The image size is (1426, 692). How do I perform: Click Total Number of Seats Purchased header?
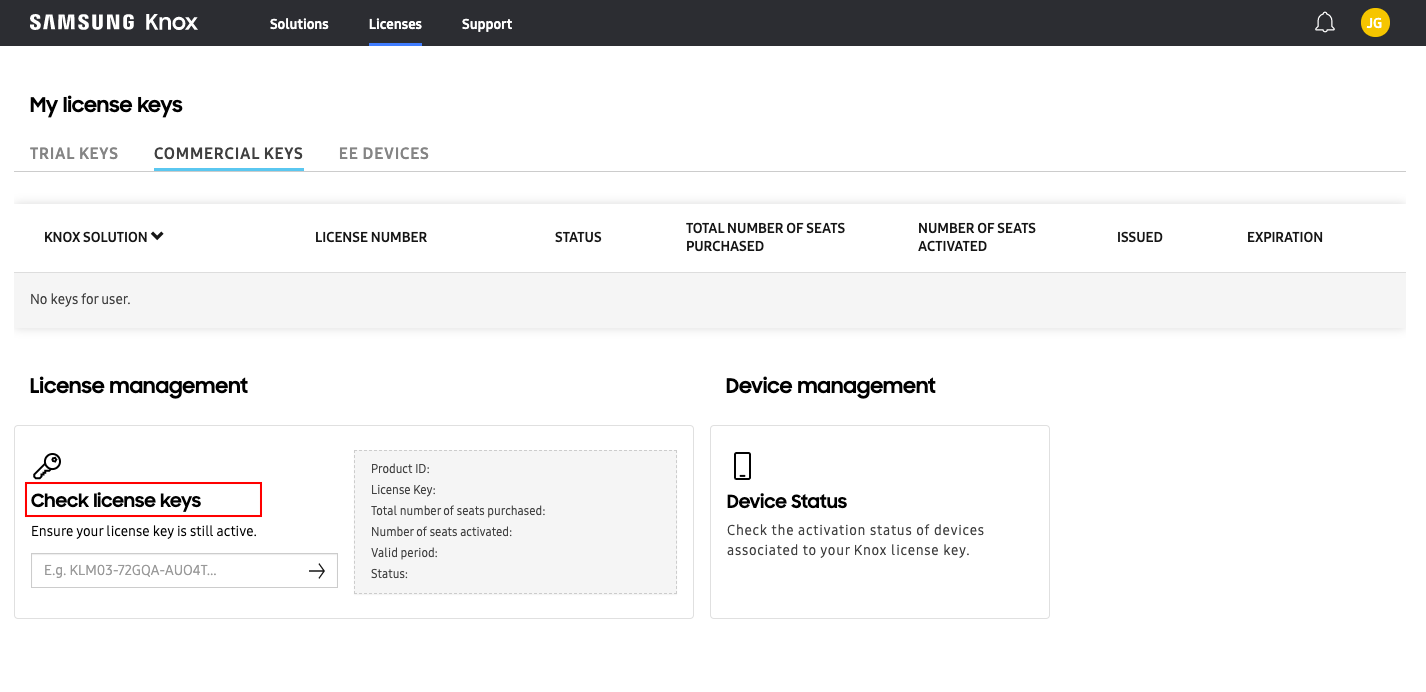(765, 237)
